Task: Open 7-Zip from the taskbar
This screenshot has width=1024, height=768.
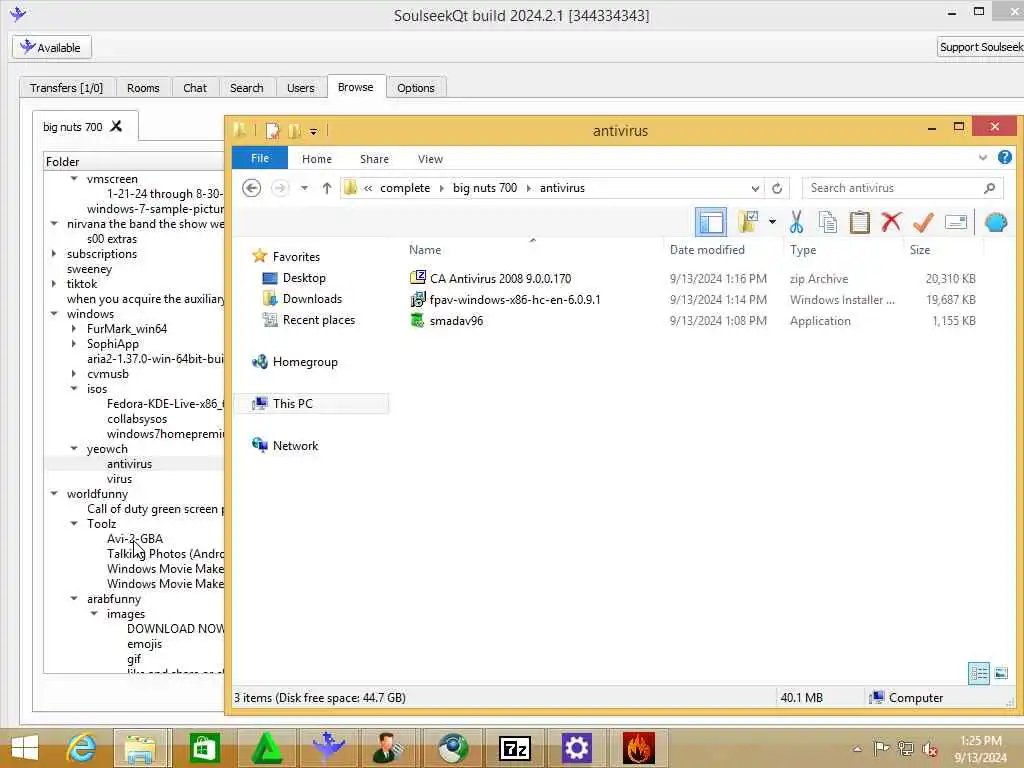Action: pyautogui.click(x=514, y=748)
